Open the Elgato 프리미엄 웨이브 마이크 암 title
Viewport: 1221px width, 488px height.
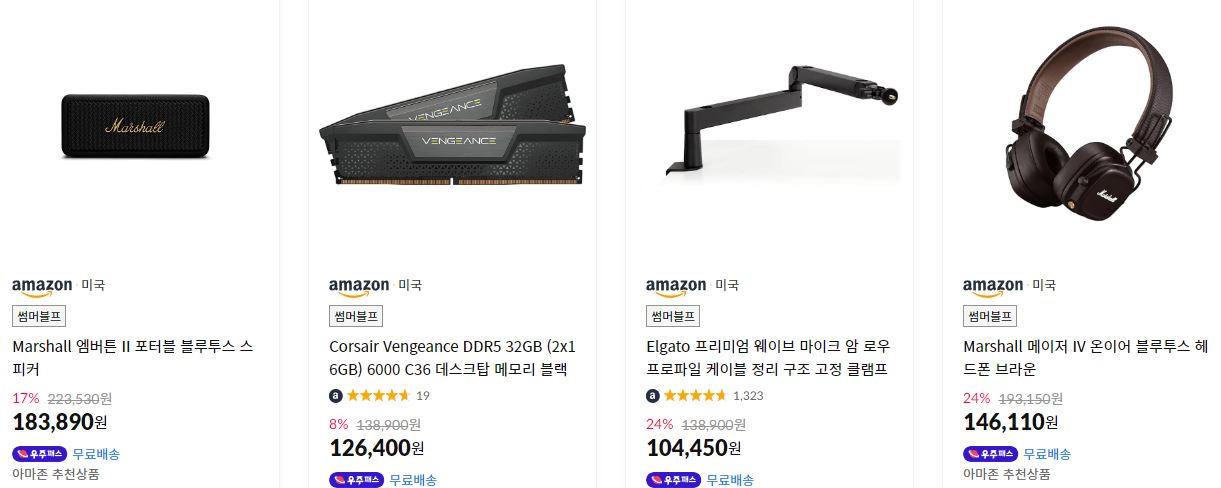click(x=768, y=358)
